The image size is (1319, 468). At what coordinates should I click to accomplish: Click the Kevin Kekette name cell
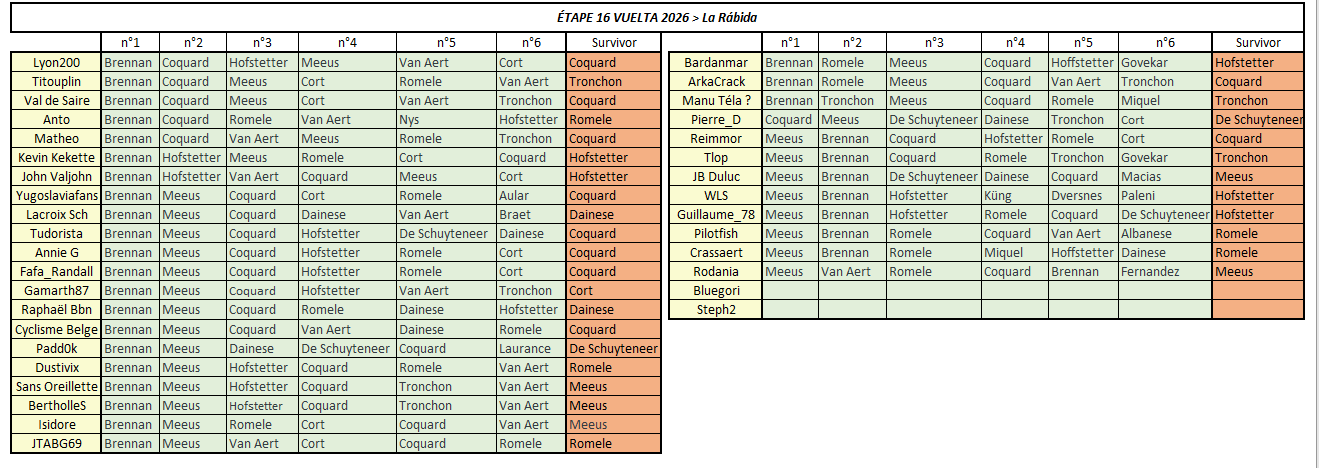[x=56, y=158]
